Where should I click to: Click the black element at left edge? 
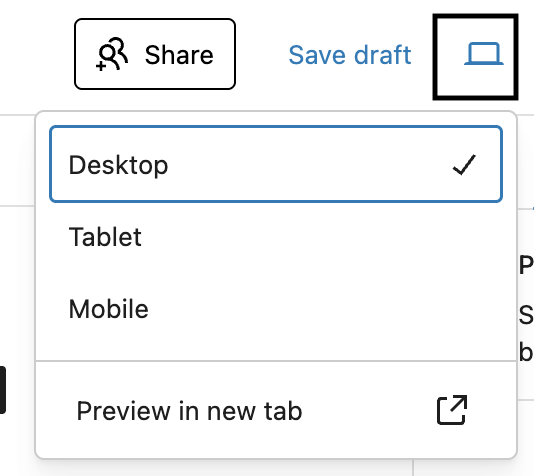tap(3, 390)
